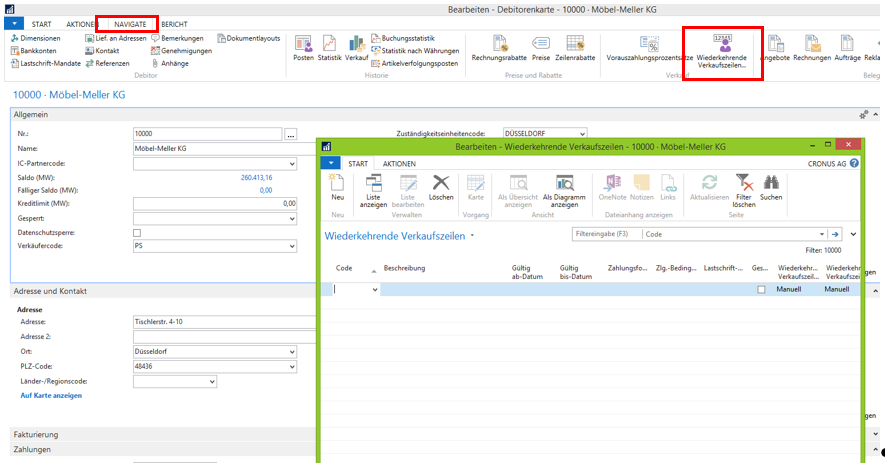
Task: Open Referenzen in the ribbon
Action: point(107,63)
